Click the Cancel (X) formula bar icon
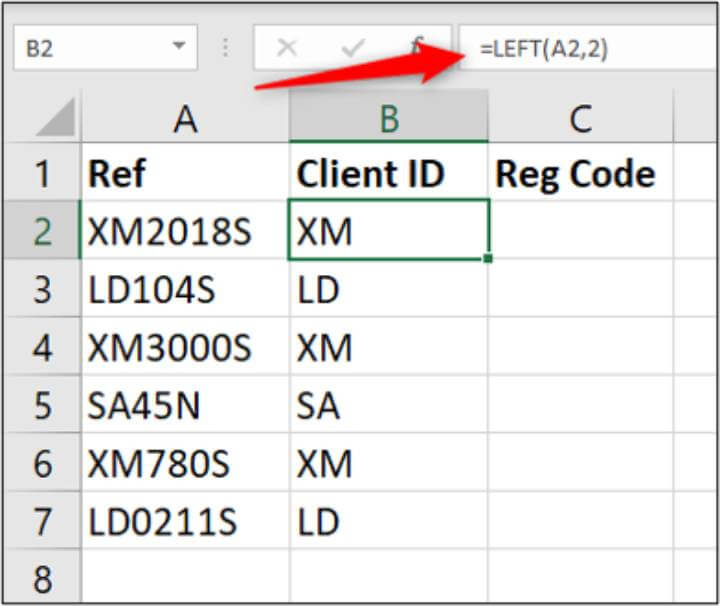The height and width of the screenshot is (606, 720). tap(286, 49)
